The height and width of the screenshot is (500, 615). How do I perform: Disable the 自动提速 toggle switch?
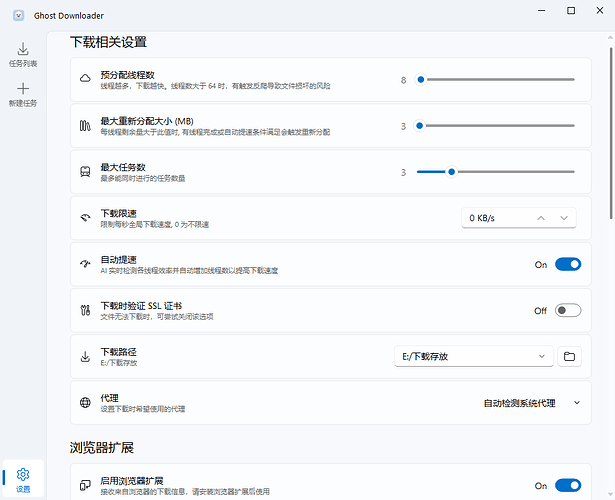point(567,264)
